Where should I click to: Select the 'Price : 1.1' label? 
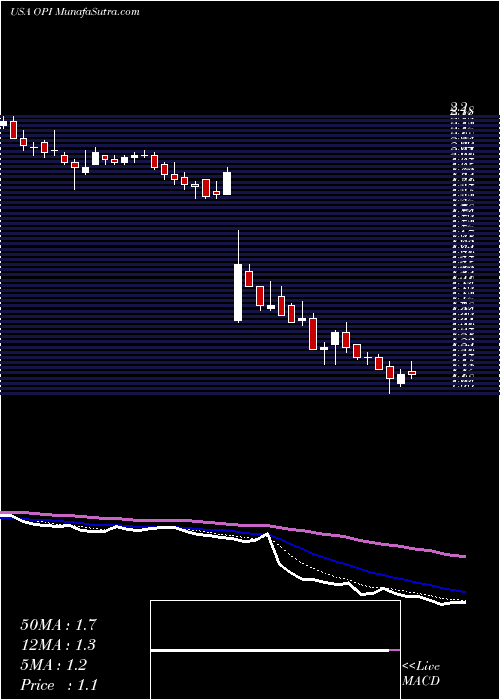[58, 685]
